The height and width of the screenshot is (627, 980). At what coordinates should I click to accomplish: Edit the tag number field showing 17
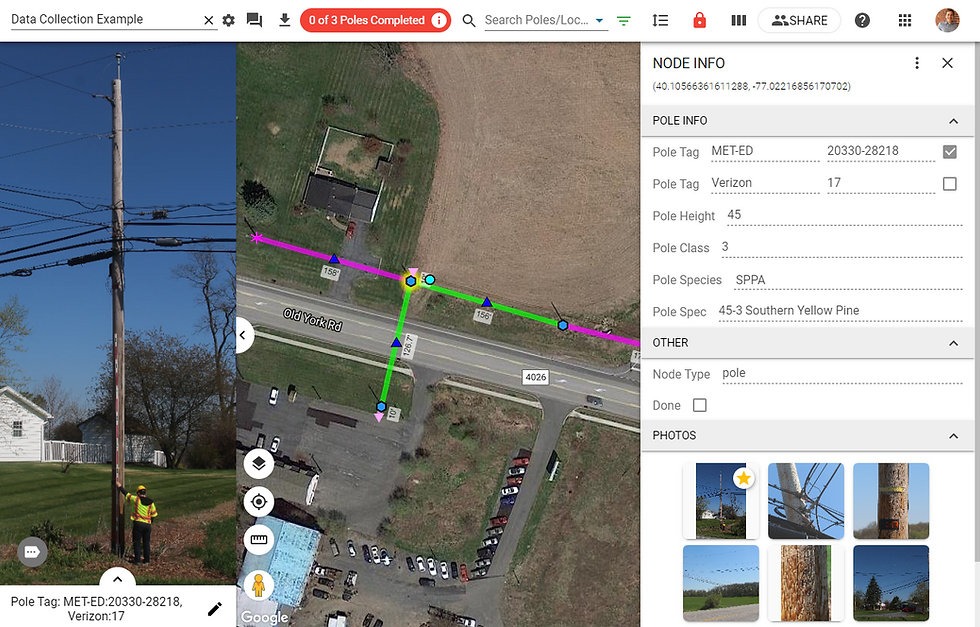pos(881,183)
